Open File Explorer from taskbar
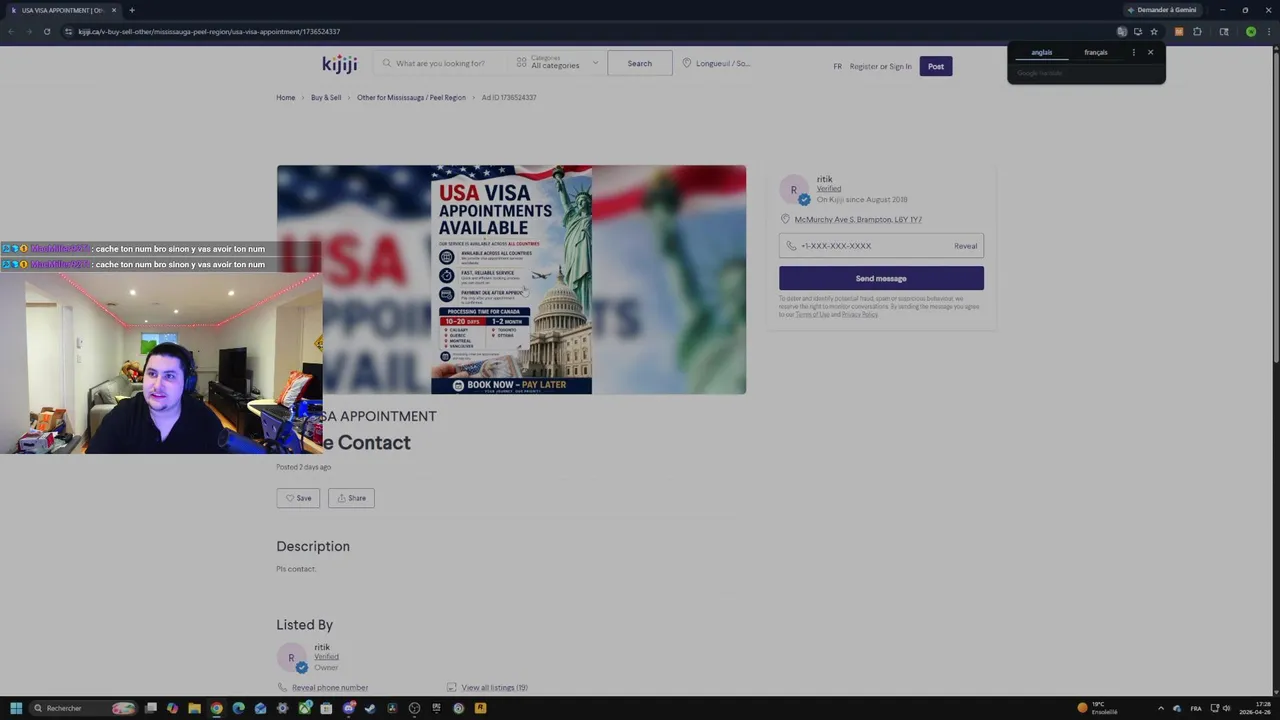The height and width of the screenshot is (720, 1280). click(194, 708)
